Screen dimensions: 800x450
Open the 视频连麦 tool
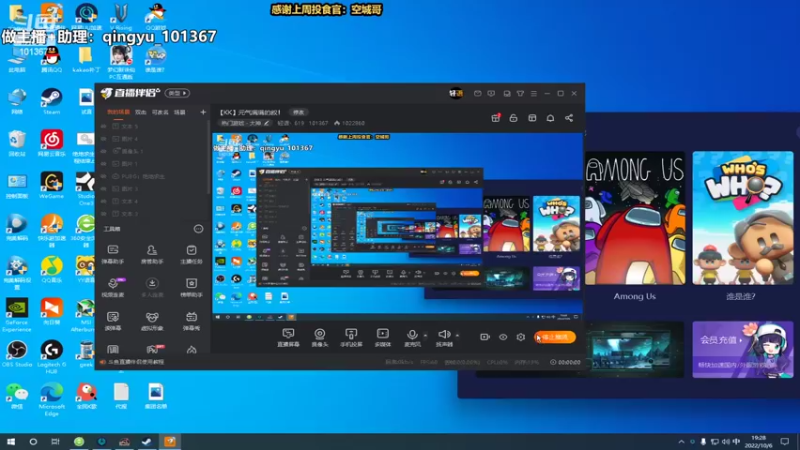coord(113,287)
